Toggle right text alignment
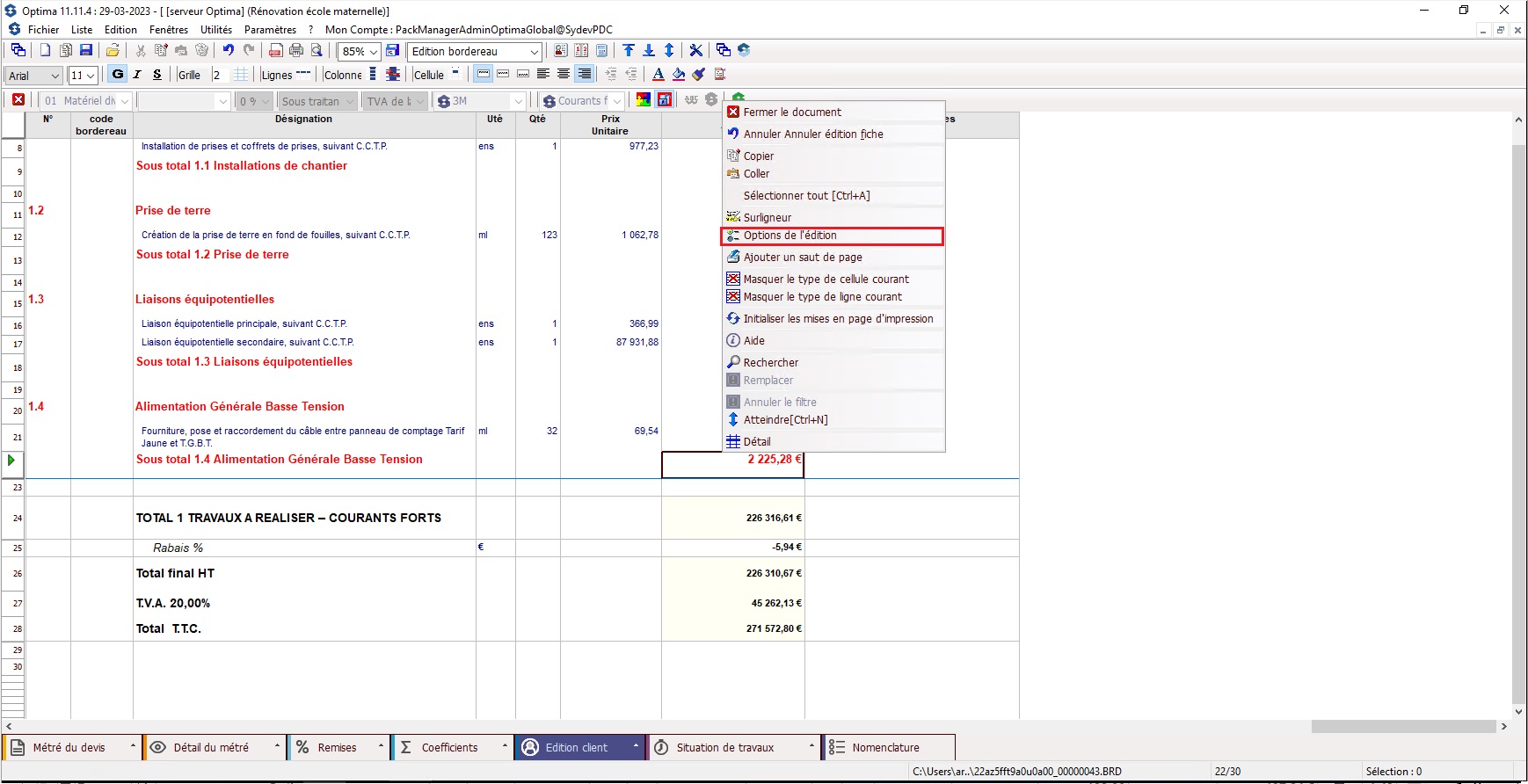Screen dimensions: 1528x784 tap(584, 75)
